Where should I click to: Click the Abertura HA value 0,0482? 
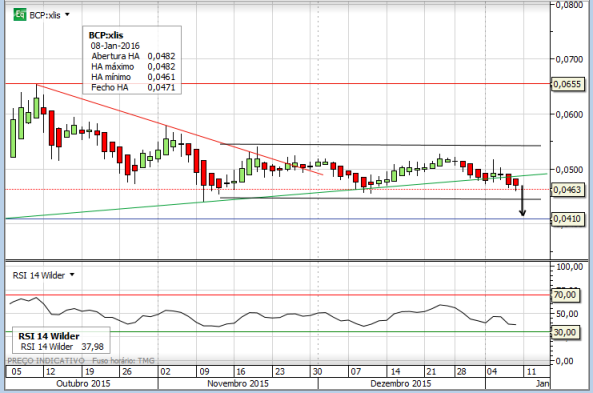[x=161, y=56]
